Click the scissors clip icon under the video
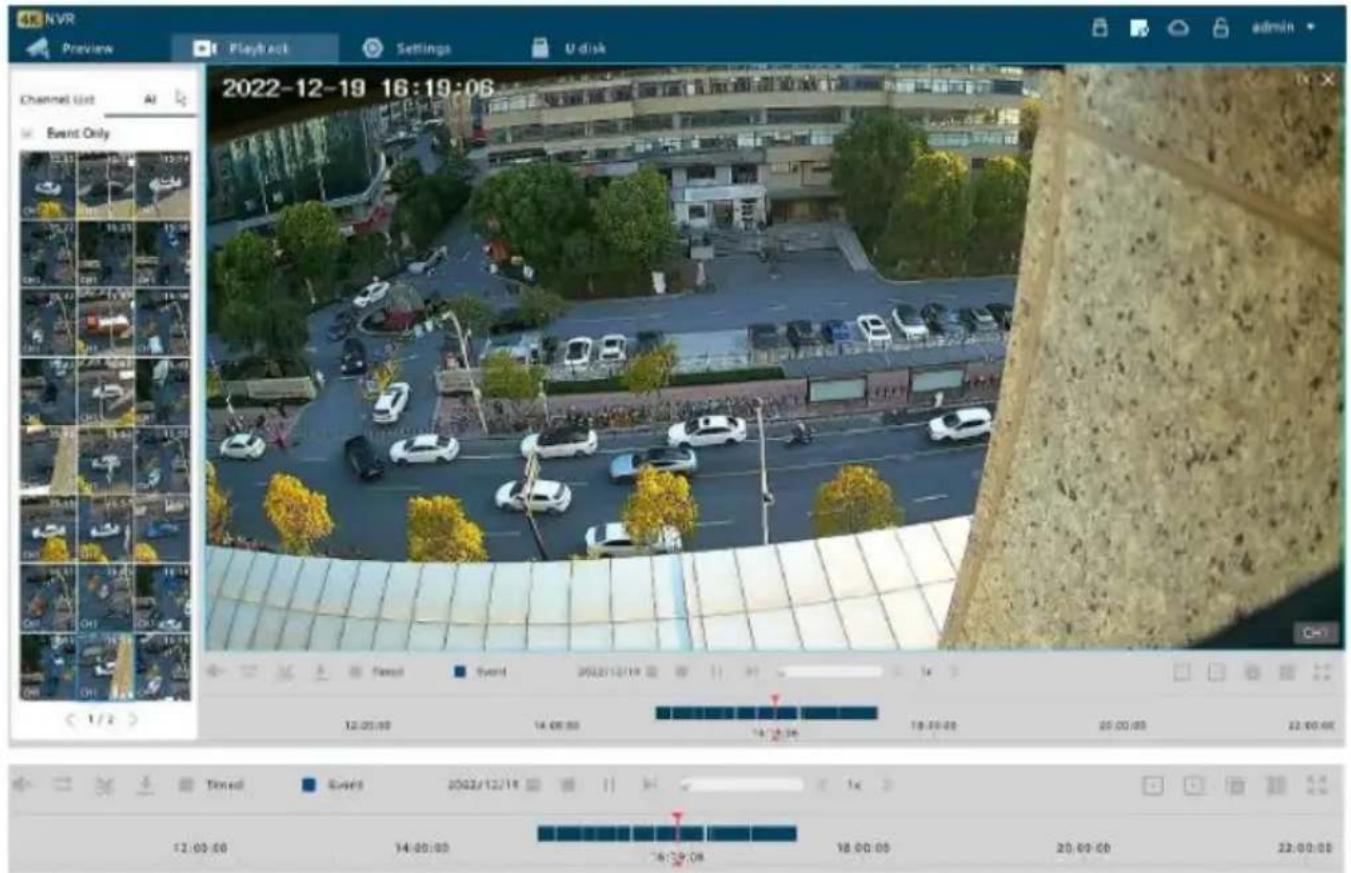 click(x=284, y=672)
